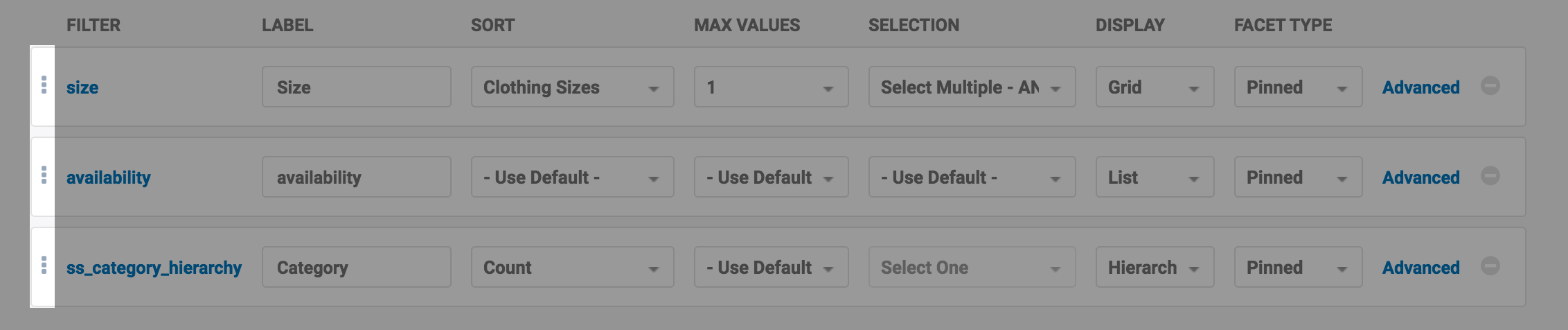Click the size filter name link
The width and height of the screenshot is (1568, 330).
(x=82, y=87)
